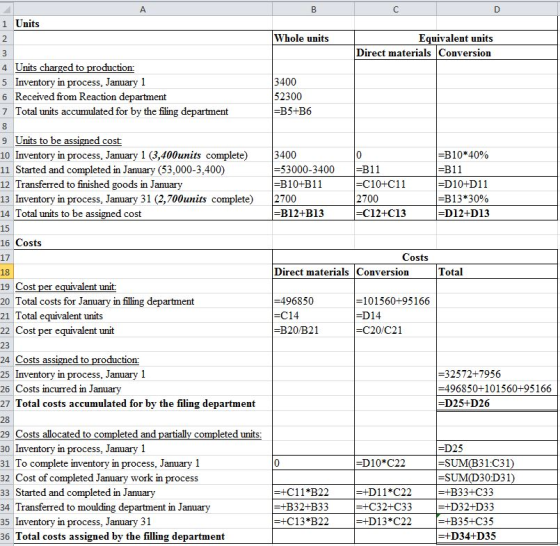Select the =C20/C21 formula cell
This screenshot has width=560, height=546.
(x=395, y=331)
